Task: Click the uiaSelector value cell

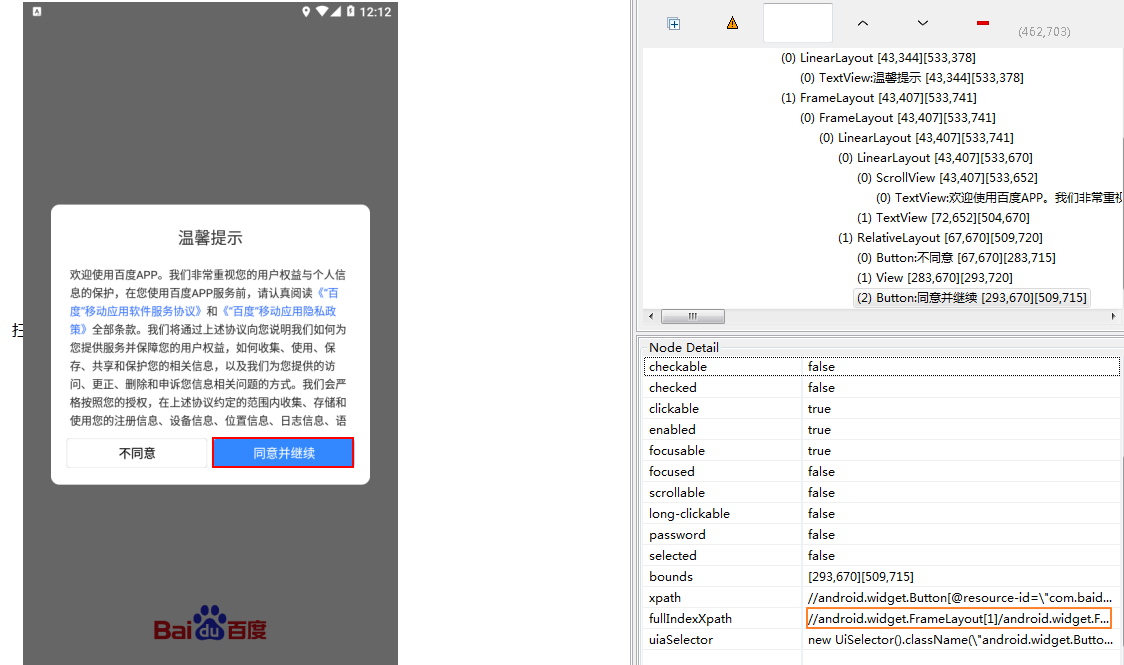Action: tap(961, 640)
